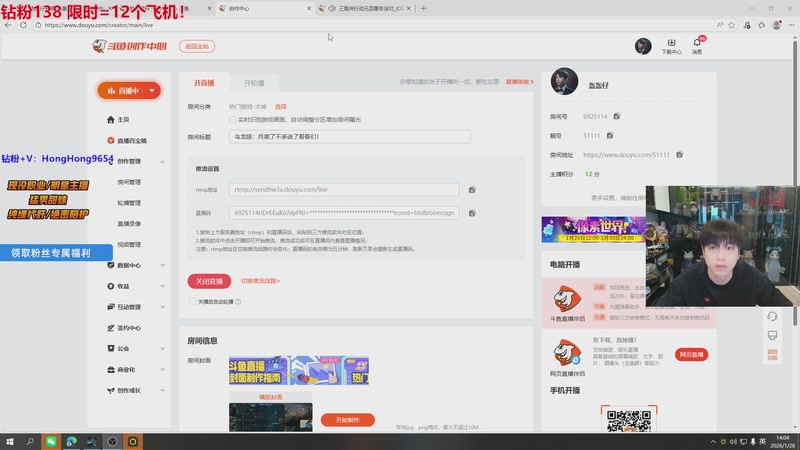Screen dimensions: 800x450
Task: Enable real-time game screen recognition checkbox
Action: [x=232, y=118]
